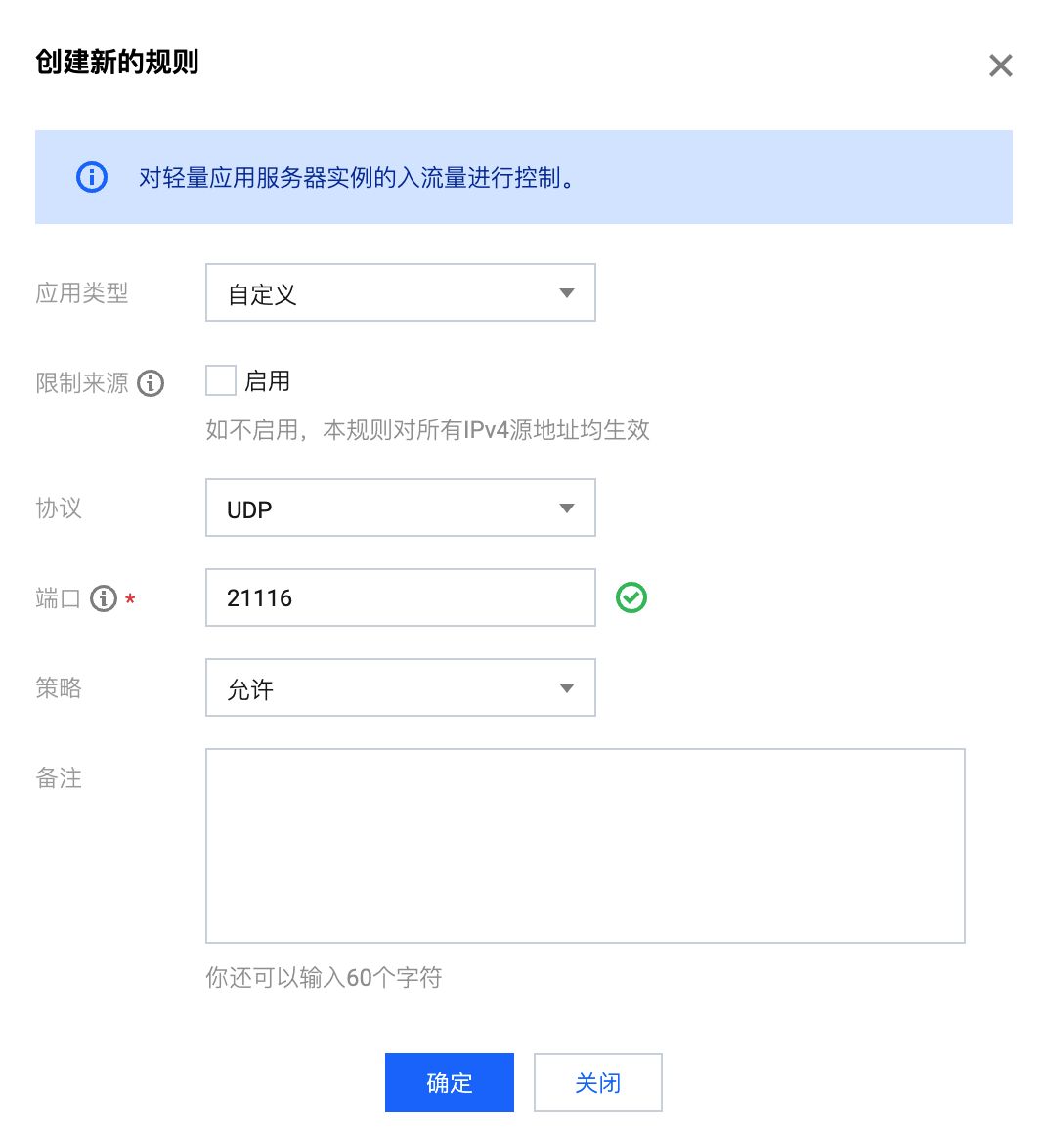Image resolution: width=1044 pixels, height=1148 pixels.
Task: Open the 应用类型 dropdown showing 自定义
Action: 400,292
